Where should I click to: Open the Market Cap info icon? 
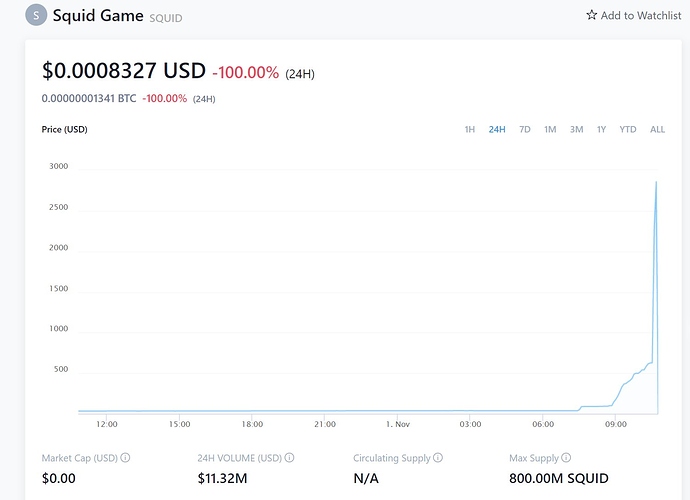(125, 458)
